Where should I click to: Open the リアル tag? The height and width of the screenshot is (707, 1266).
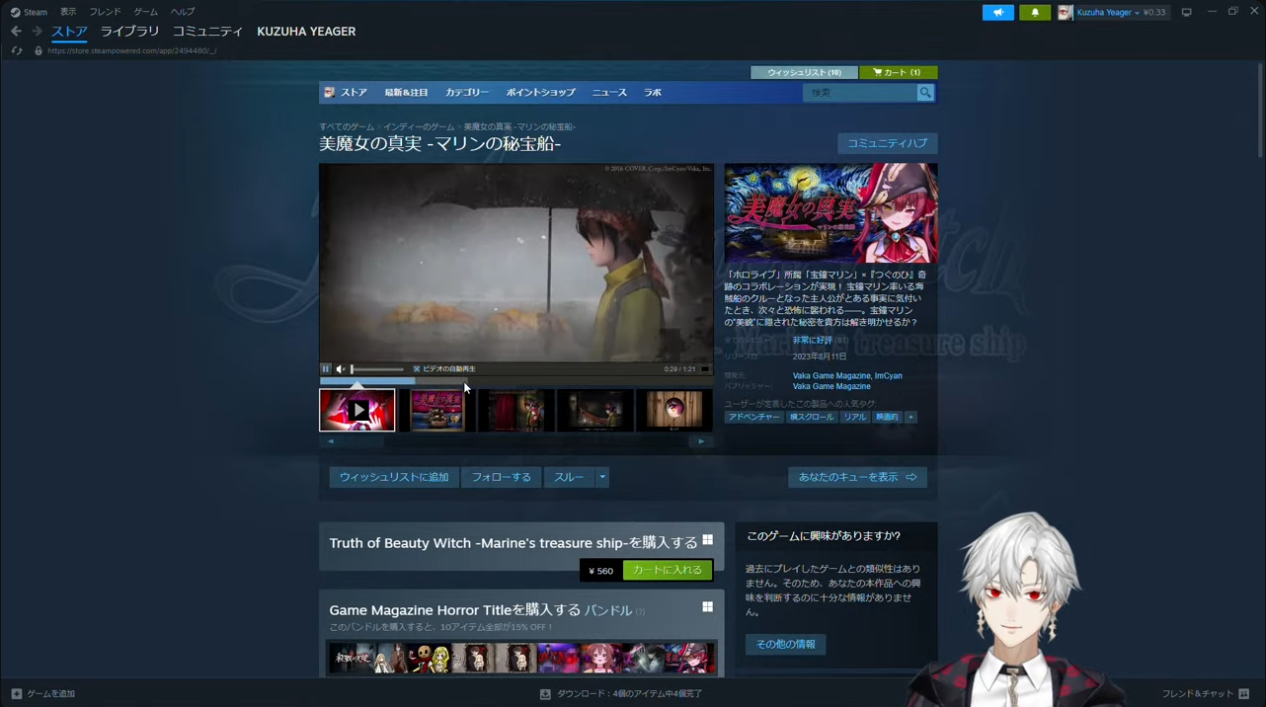854,417
